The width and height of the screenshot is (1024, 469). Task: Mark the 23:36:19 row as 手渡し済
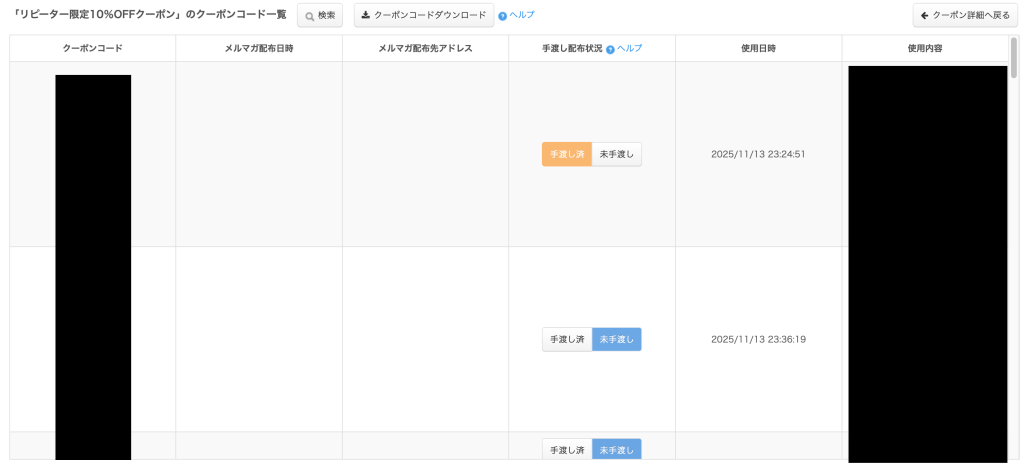pos(567,339)
